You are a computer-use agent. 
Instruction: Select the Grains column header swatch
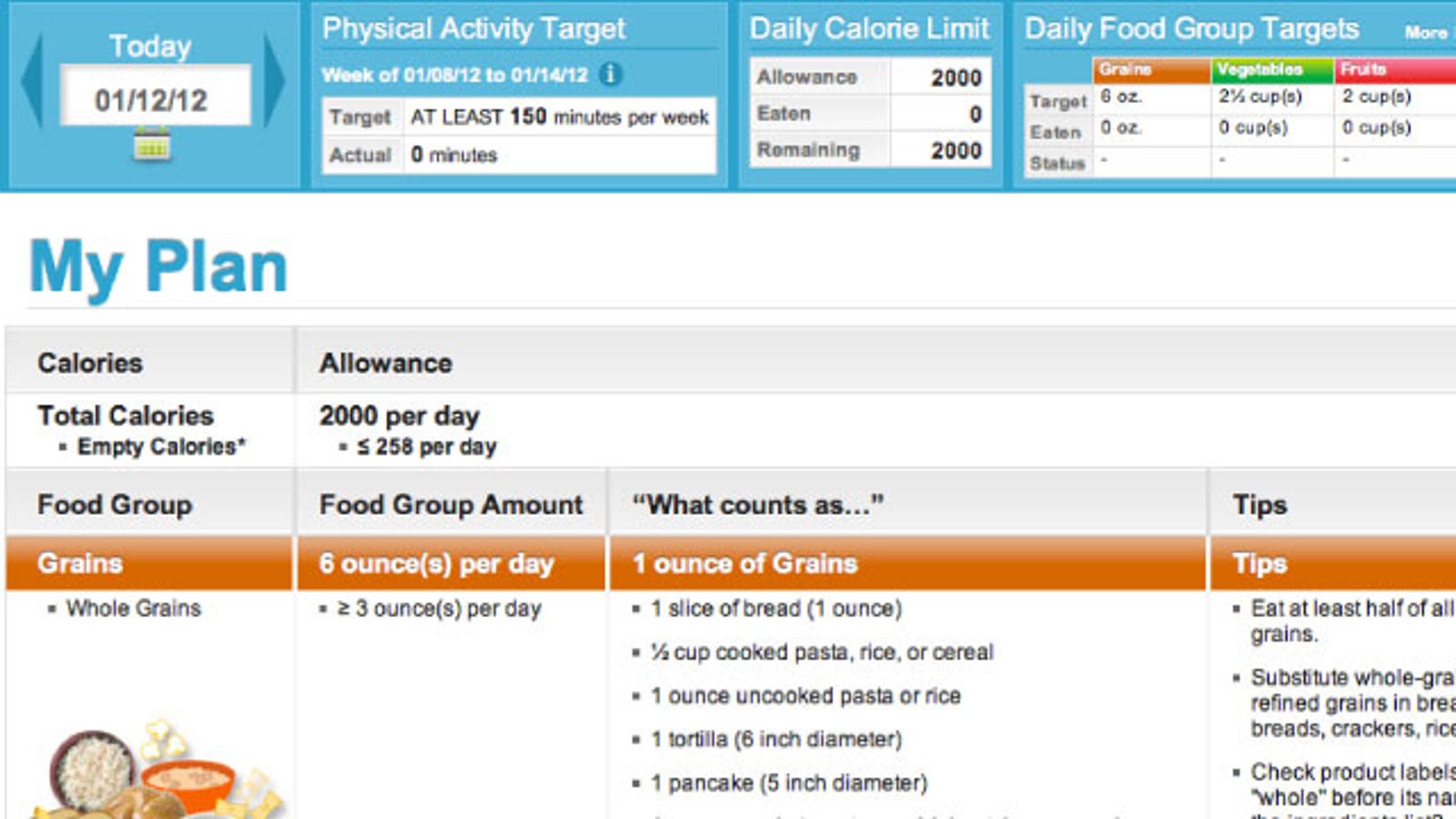point(1151,70)
